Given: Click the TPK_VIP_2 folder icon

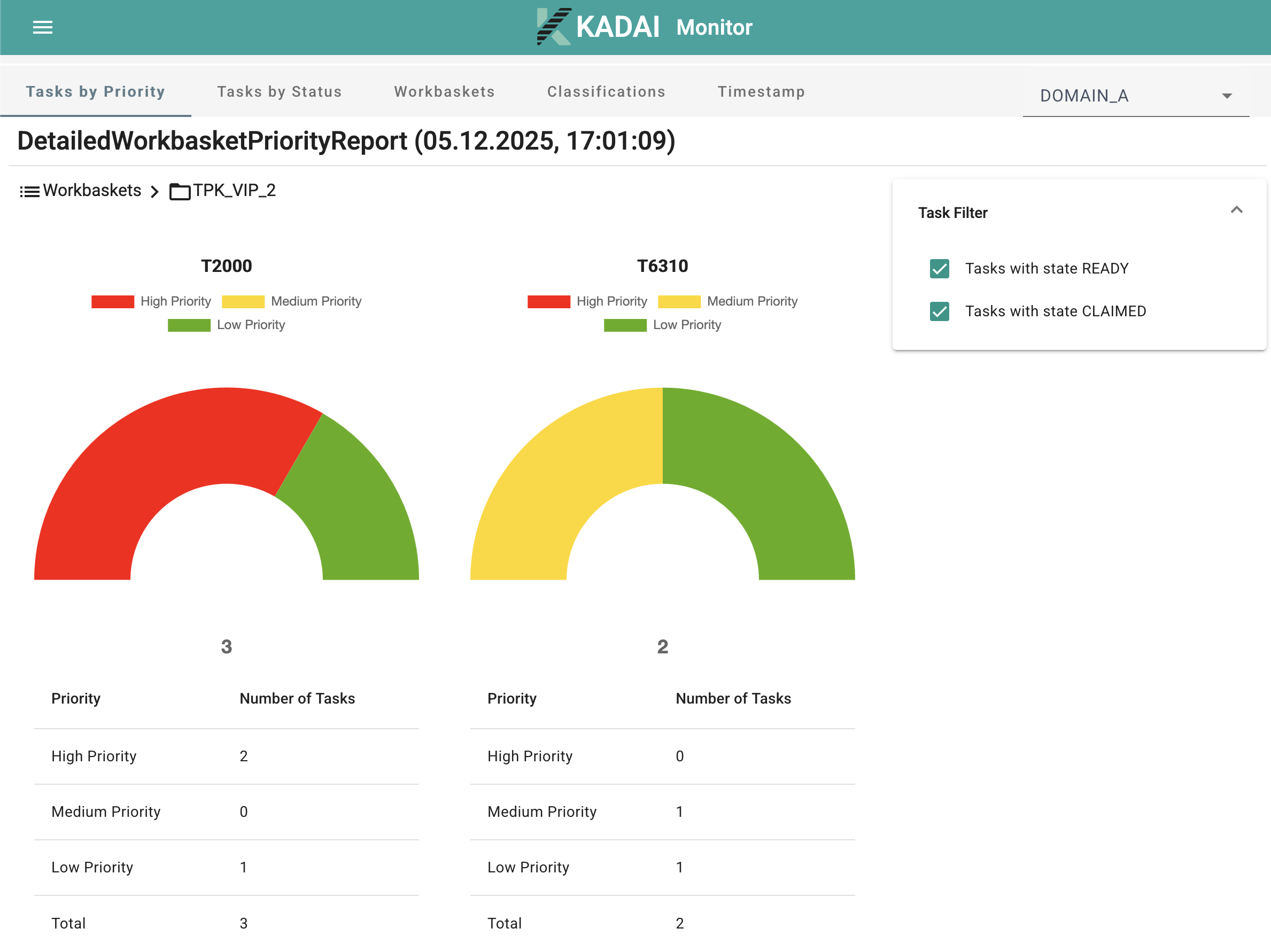Looking at the screenshot, I should pyautogui.click(x=179, y=191).
